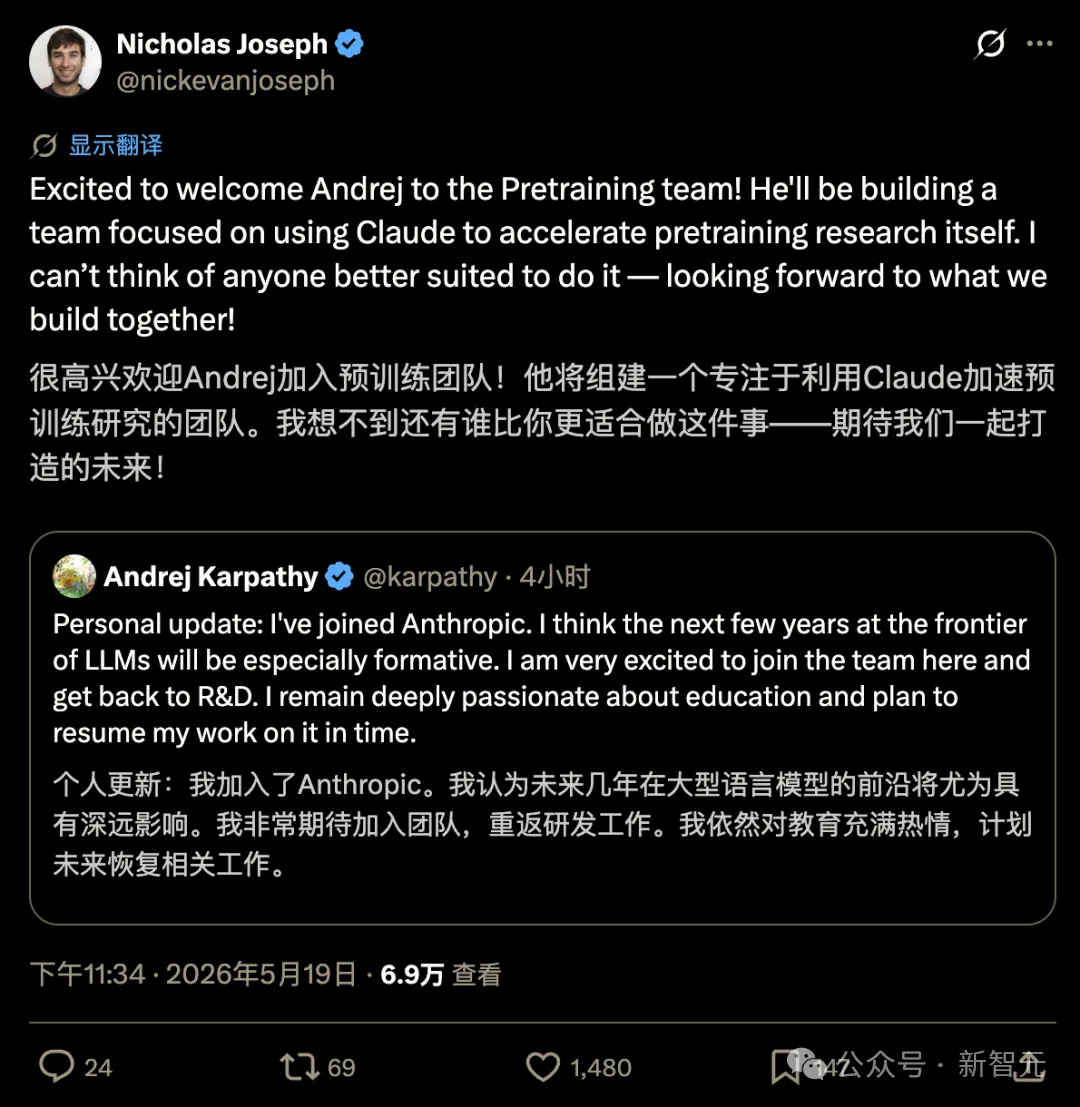Toggle the repost icon with 69
Image resolution: width=1080 pixels, height=1107 pixels.
pyautogui.click(x=300, y=1067)
